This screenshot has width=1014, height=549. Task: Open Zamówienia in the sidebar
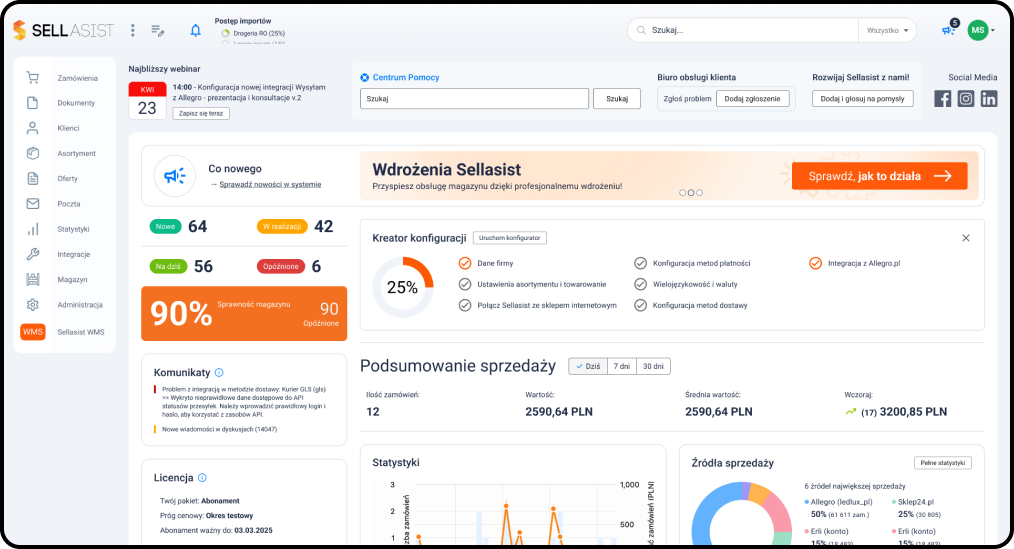[78, 78]
